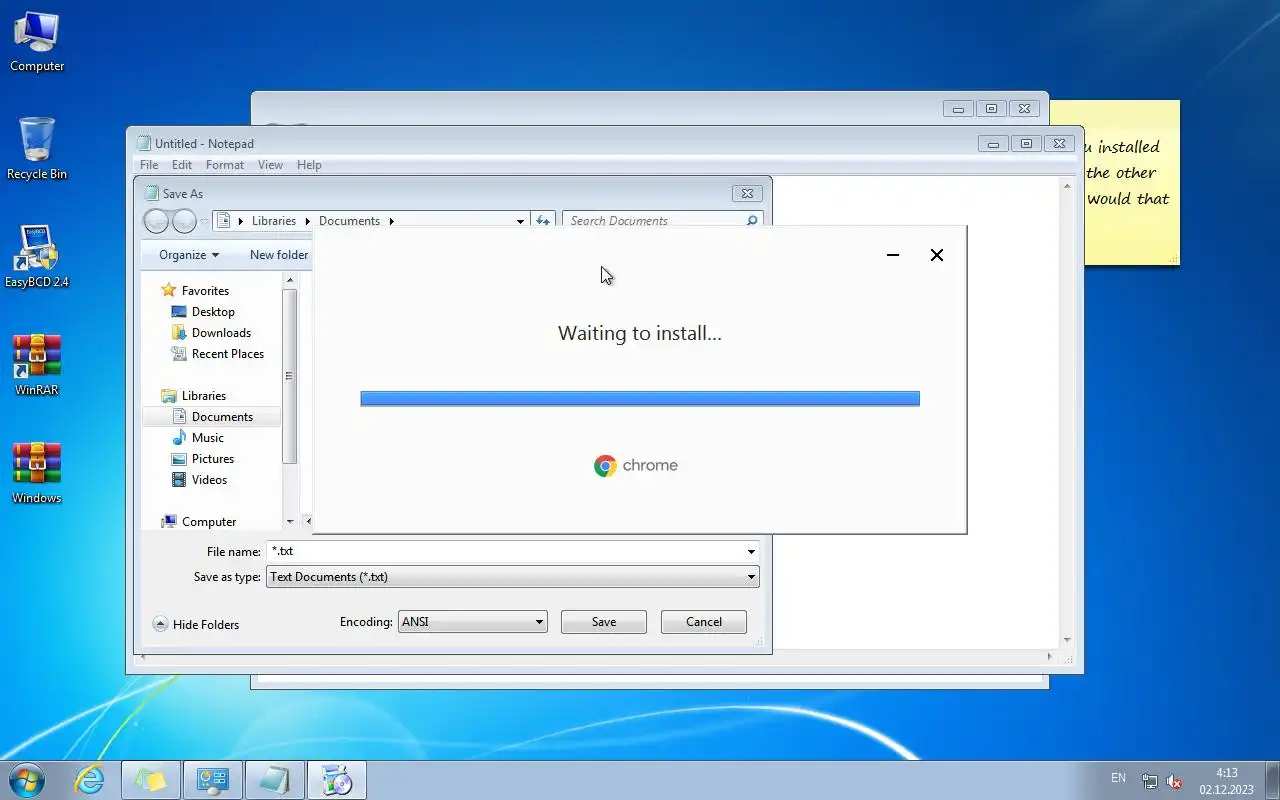The height and width of the screenshot is (800, 1280).
Task: Expand the arrow after Libraries in the path
Action: (308, 221)
